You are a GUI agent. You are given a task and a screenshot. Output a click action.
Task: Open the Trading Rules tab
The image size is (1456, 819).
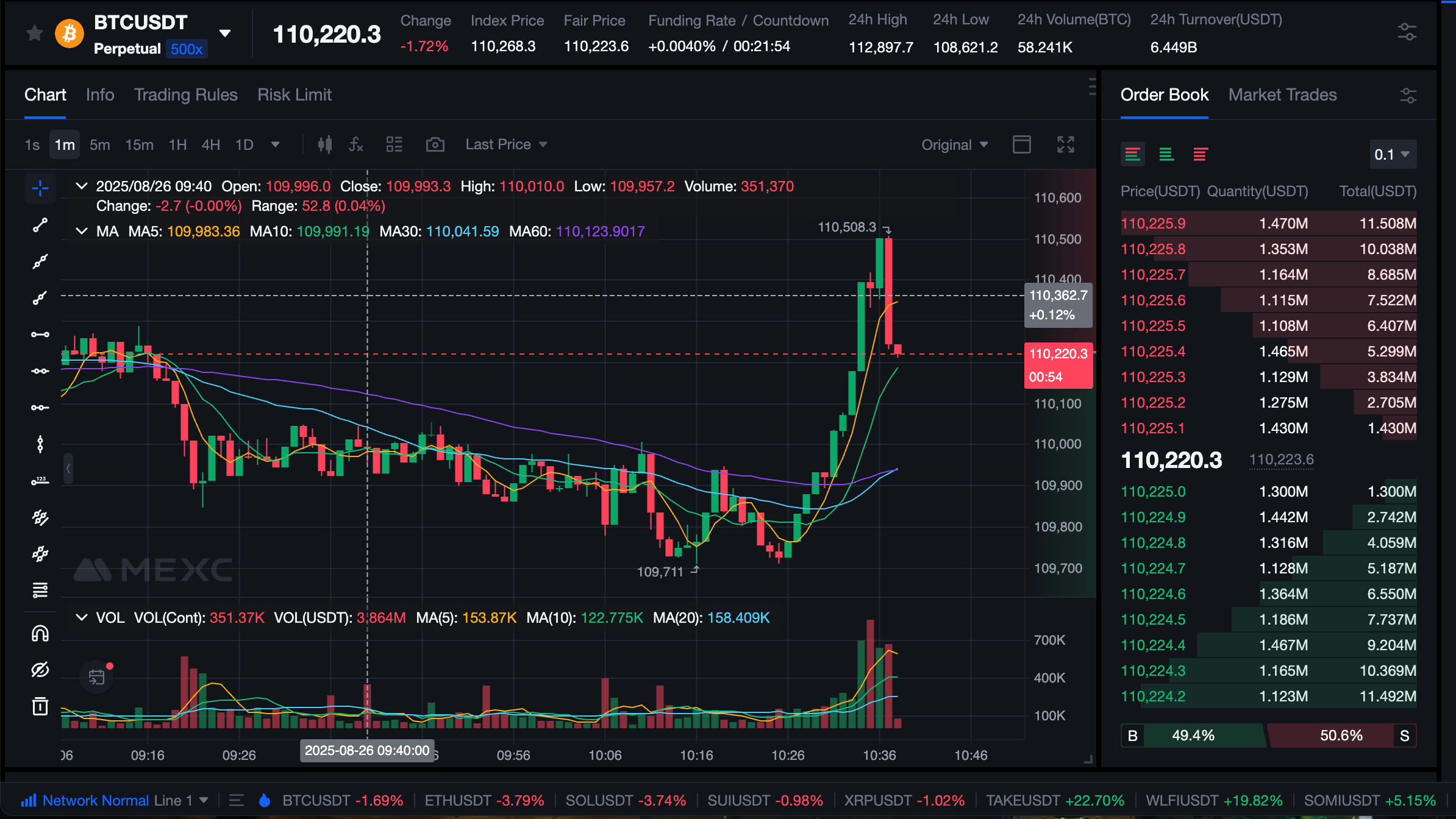[185, 95]
